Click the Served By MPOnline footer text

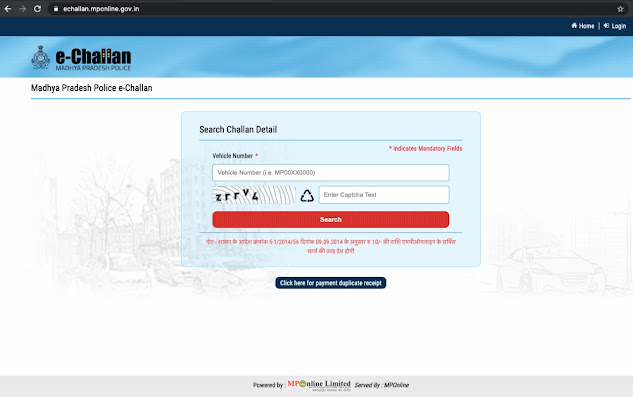(x=382, y=385)
